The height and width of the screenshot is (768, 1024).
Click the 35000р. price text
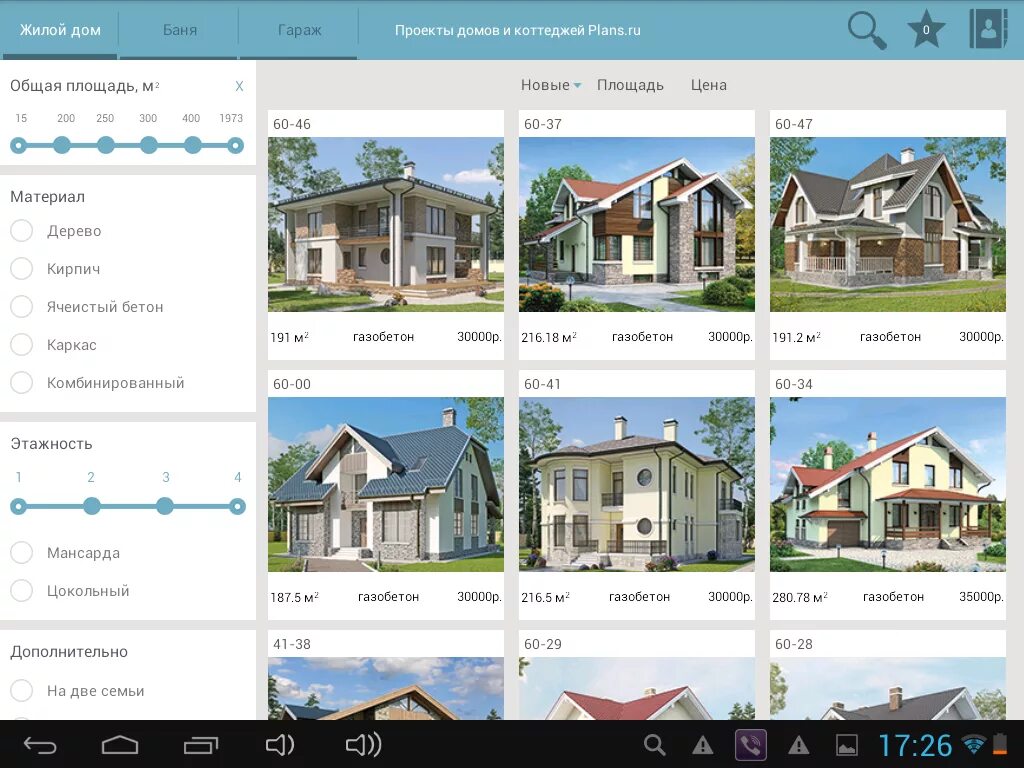click(981, 596)
